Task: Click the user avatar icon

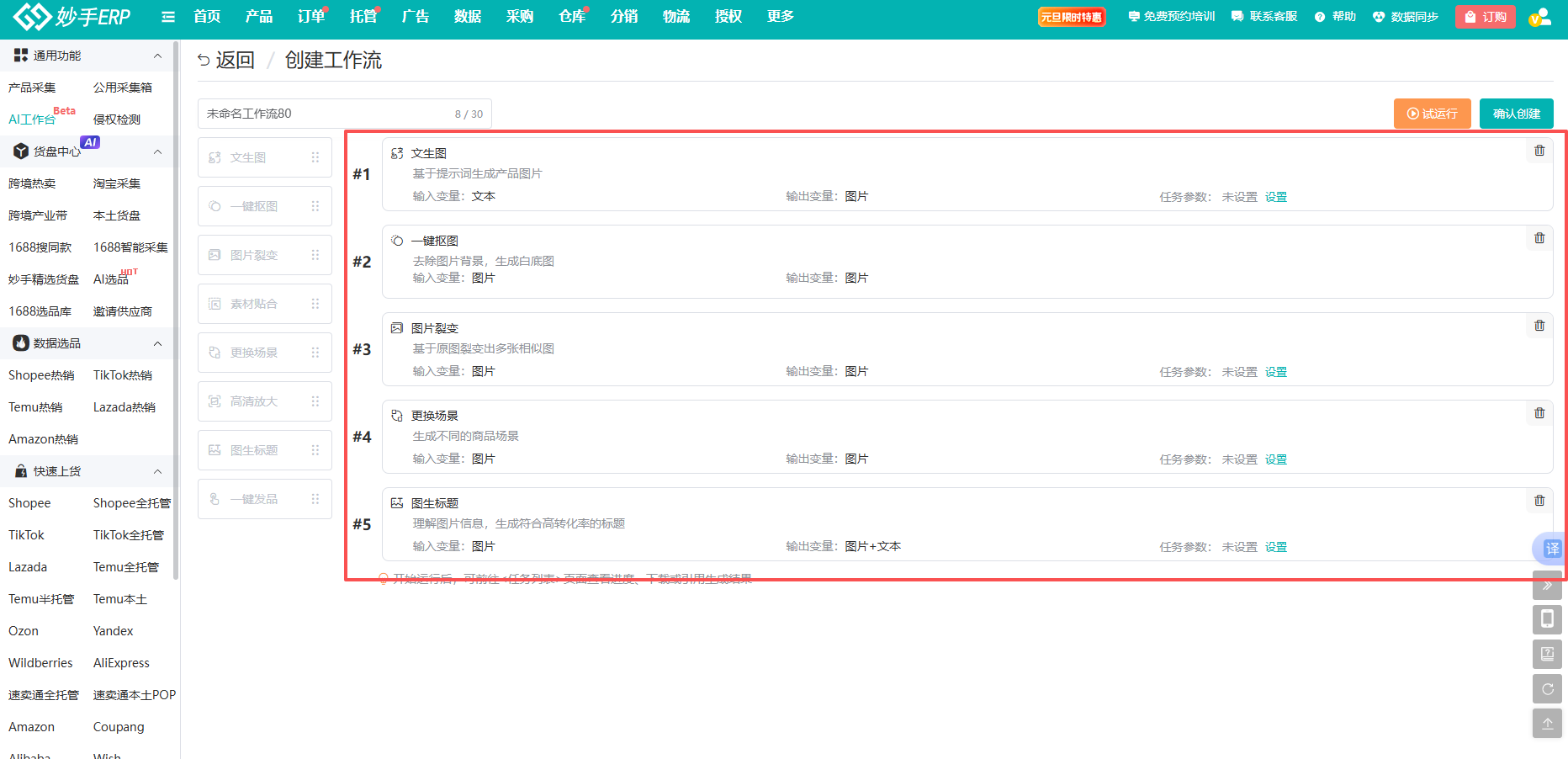Action: 1539,17
